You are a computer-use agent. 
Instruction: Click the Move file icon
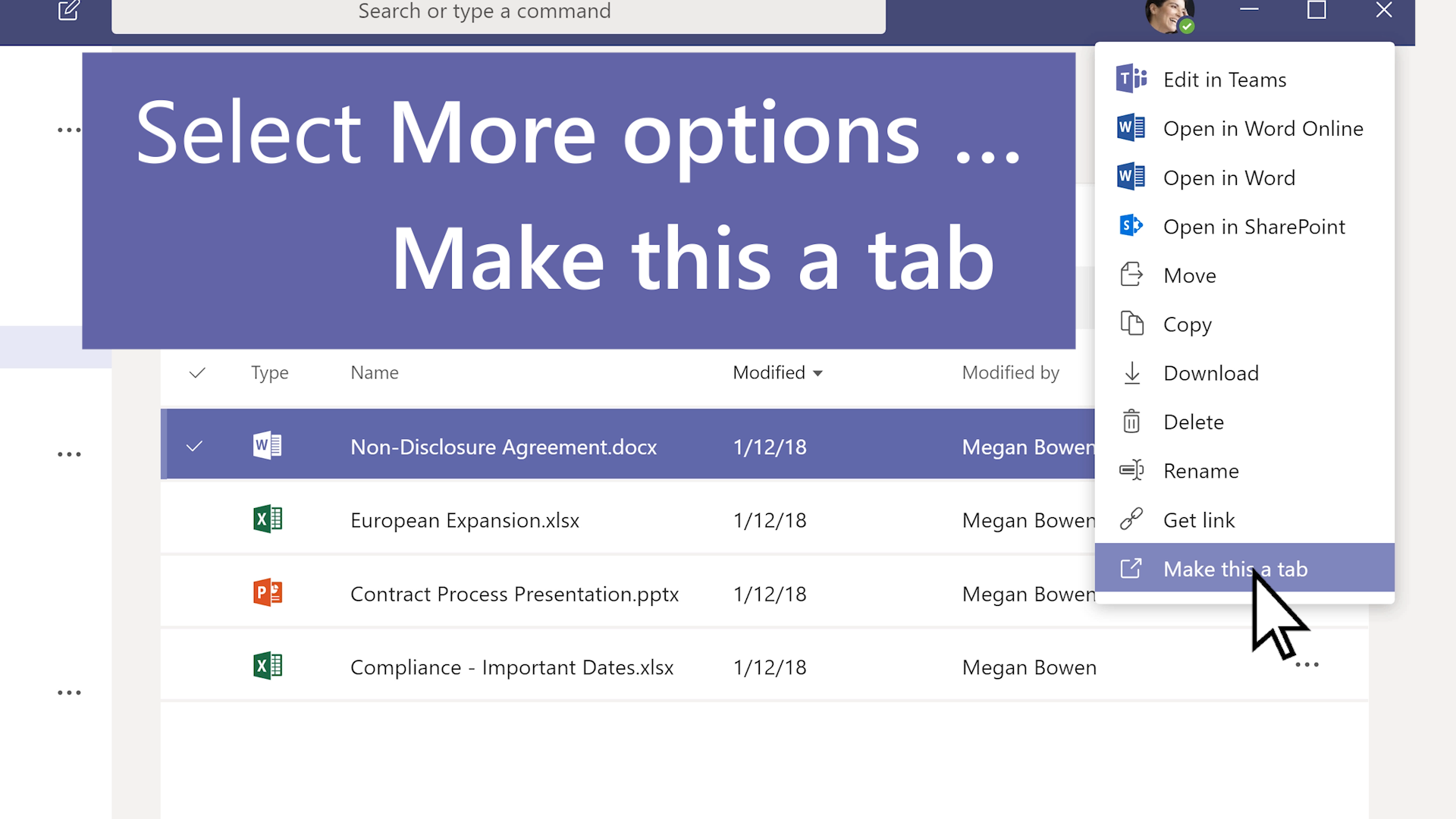[x=1132, y=275]
